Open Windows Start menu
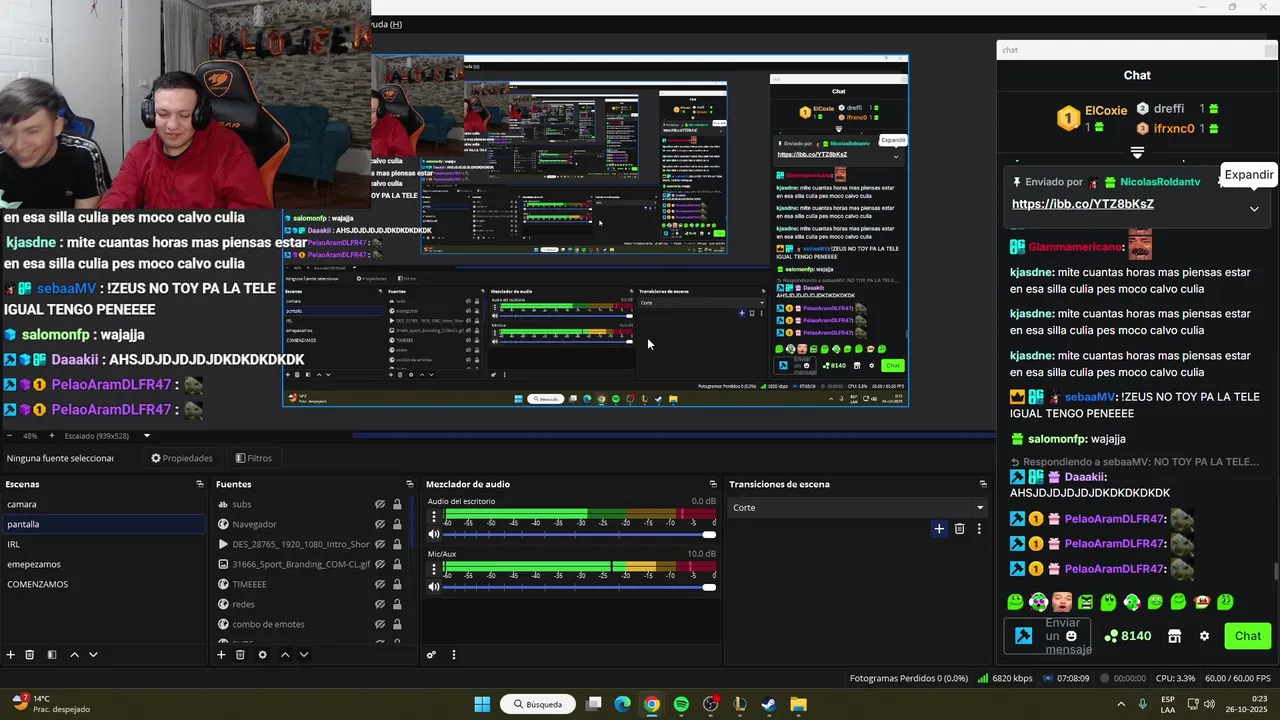 [482, 704]
